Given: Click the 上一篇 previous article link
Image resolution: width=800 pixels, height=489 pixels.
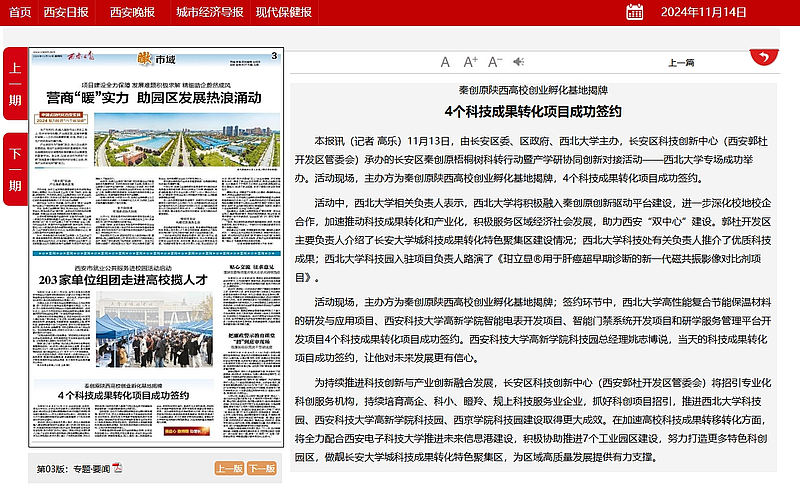Looking at the screenshot, I should pyautogui.click(x=681, y=63).
